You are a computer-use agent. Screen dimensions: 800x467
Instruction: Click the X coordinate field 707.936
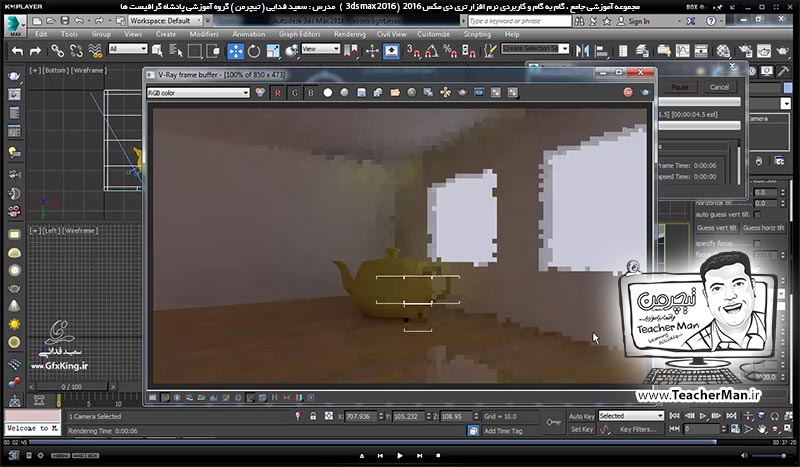pos(361,416)
